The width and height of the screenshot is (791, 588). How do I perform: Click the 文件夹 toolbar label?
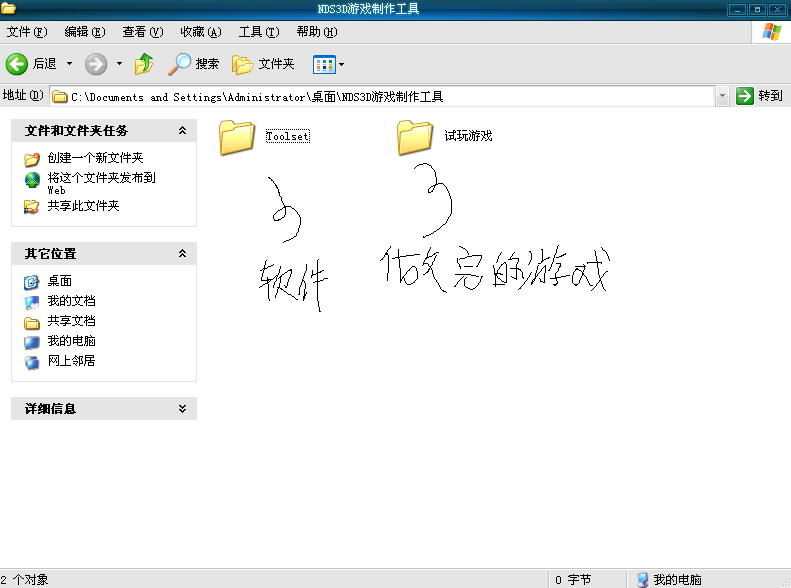276,64
